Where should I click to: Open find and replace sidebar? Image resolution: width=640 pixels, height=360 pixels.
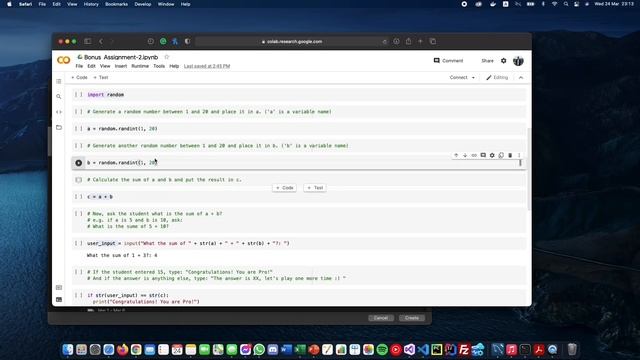[59, 97]
